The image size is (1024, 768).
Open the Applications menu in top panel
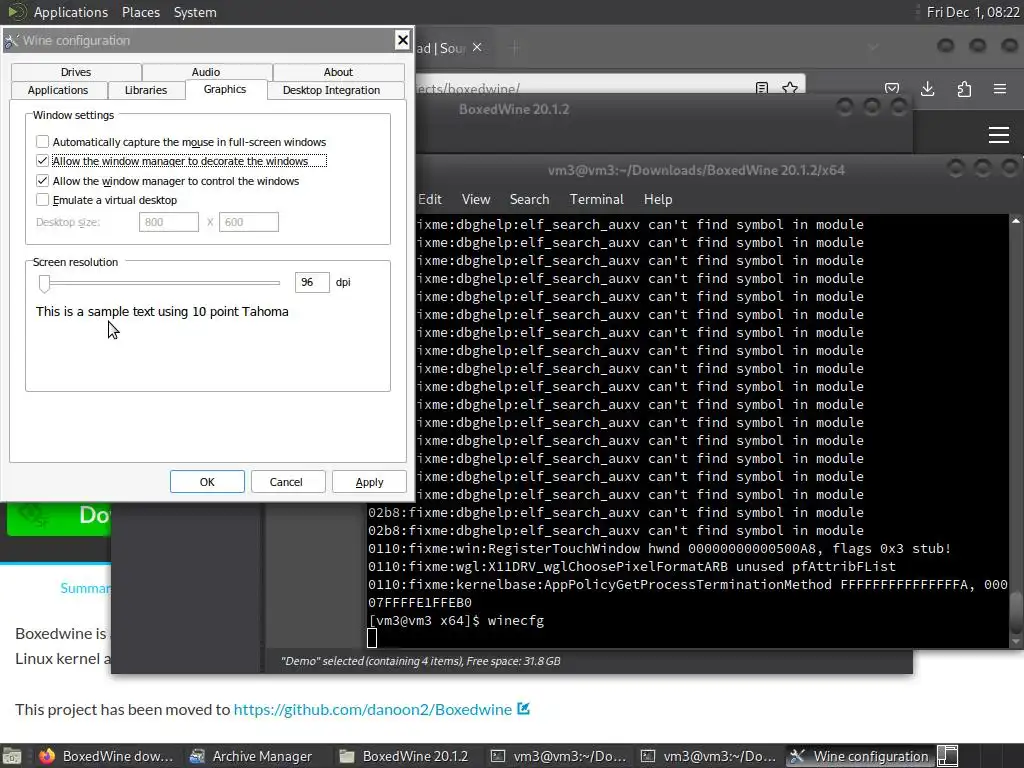click(x=71, y=12)
